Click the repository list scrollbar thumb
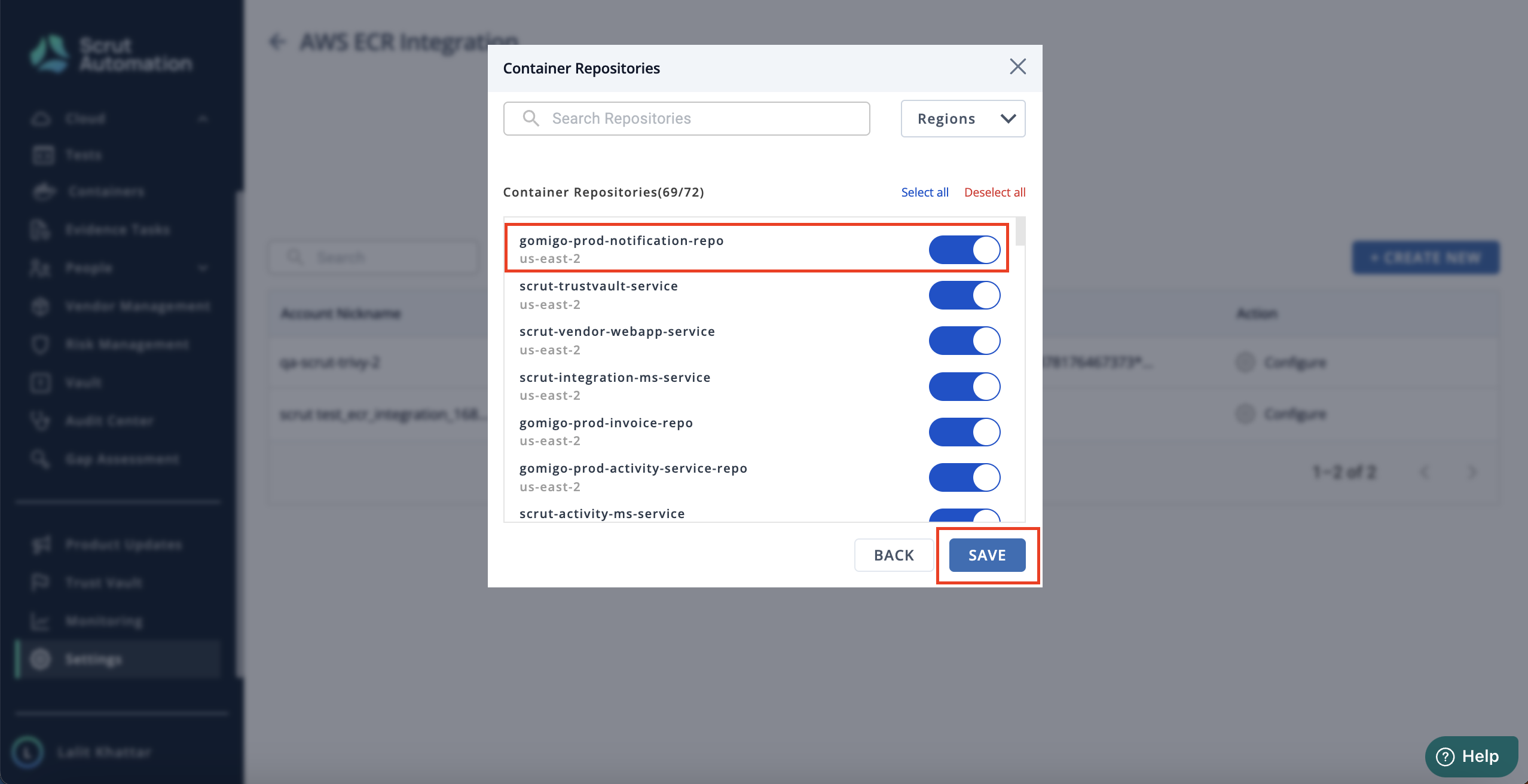The width and height of the screenshot is (1528, 784). (1020, 231)
